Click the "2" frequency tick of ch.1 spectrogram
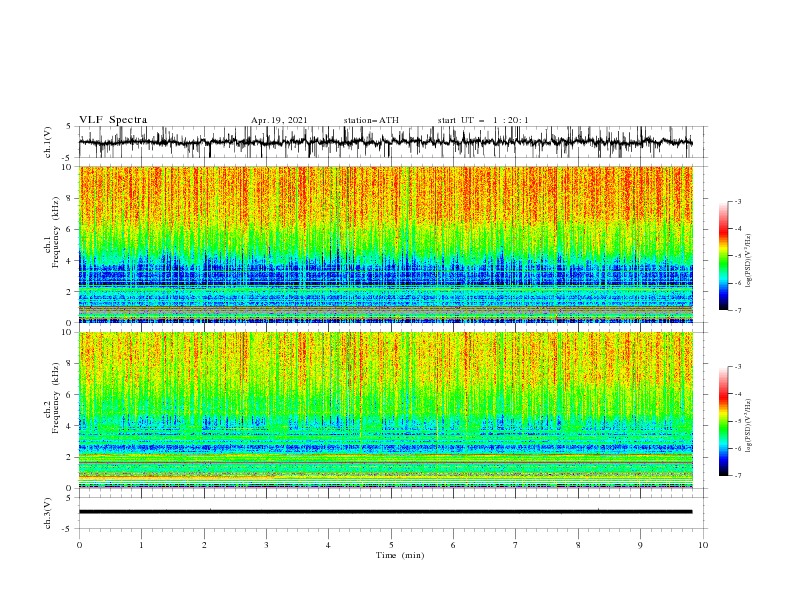 [x=71, y=292]
